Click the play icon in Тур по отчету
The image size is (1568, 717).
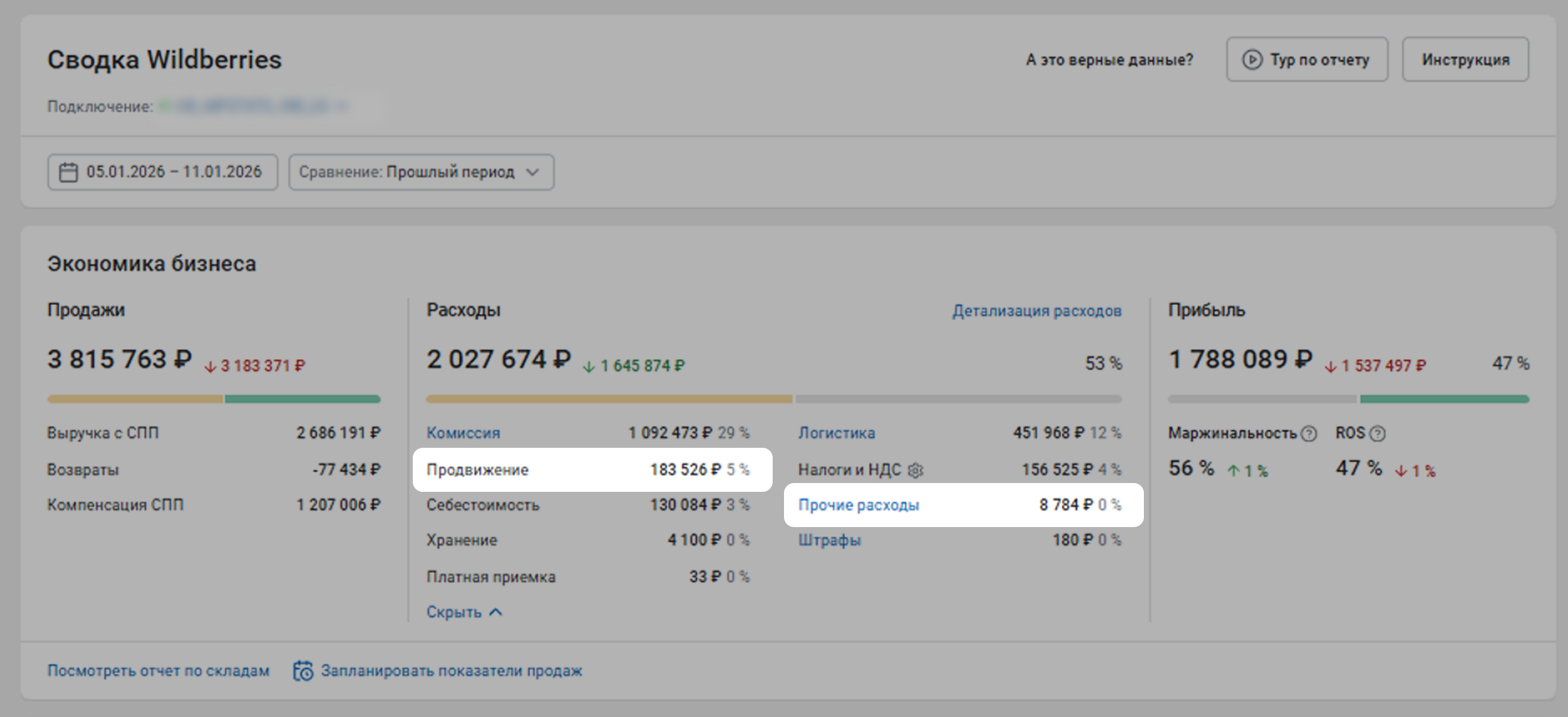[1252, 60]
